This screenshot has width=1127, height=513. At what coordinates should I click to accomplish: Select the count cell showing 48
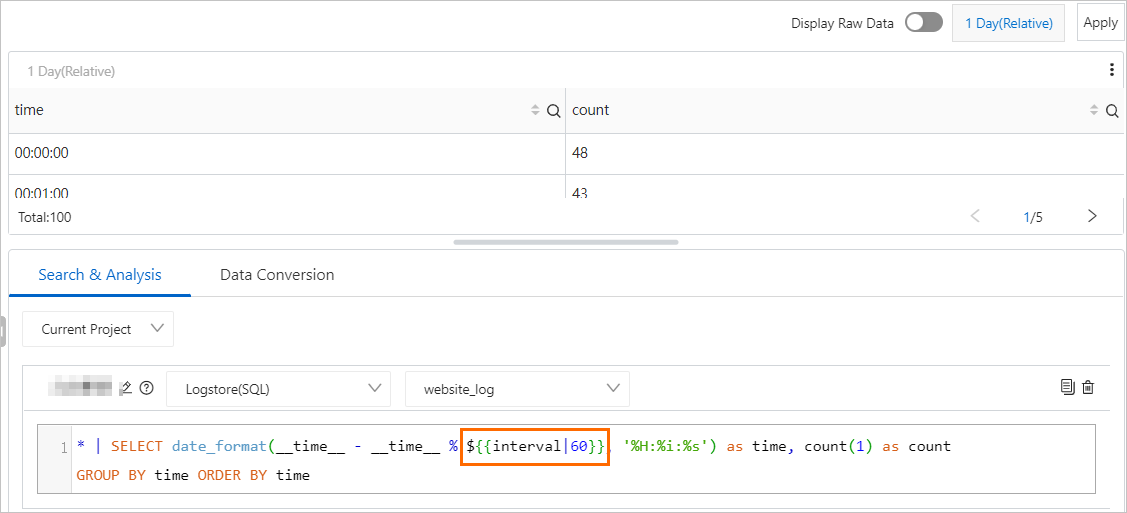pyautogui.click(x=845, y=153)
